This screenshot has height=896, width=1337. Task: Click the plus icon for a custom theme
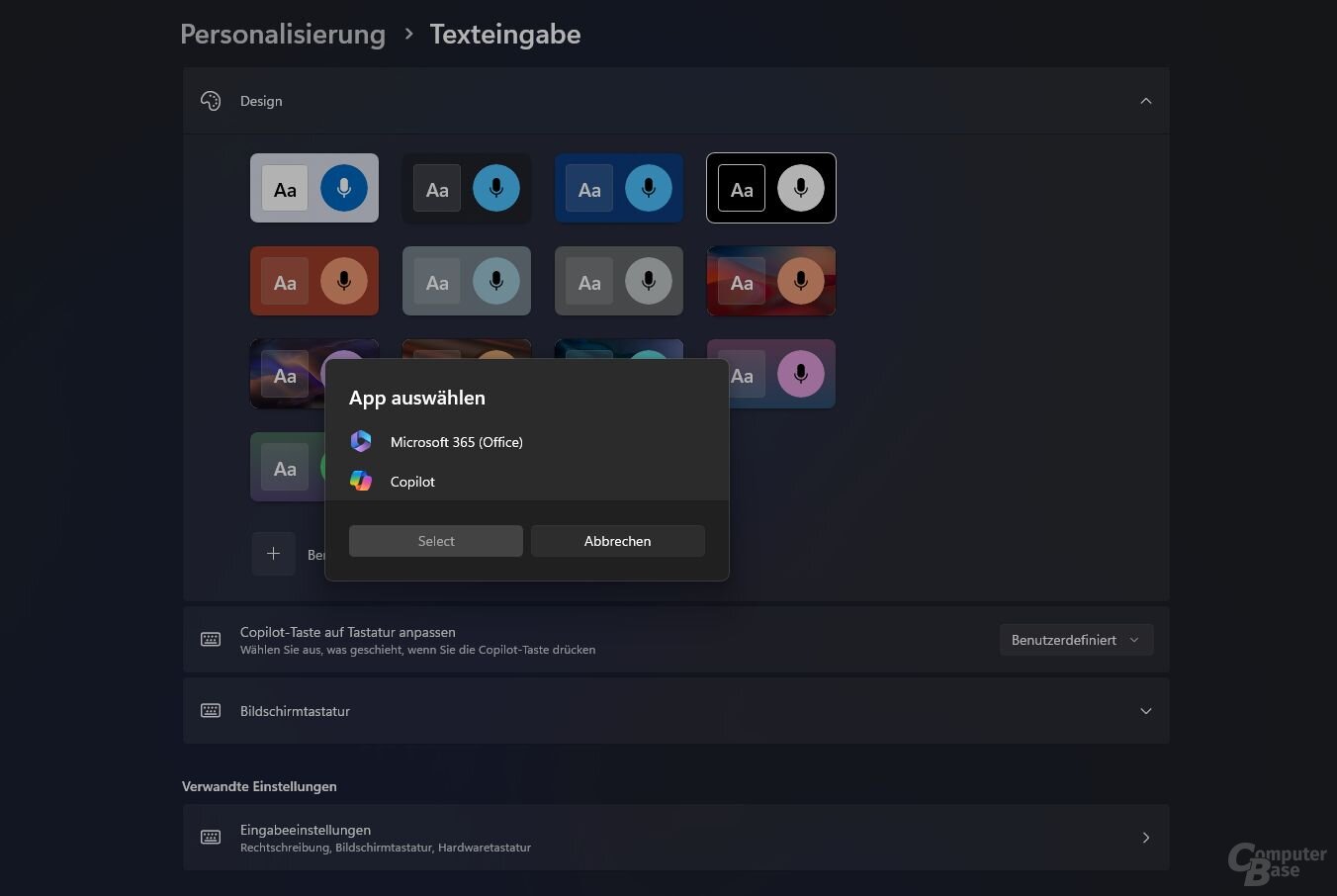pyautogui.click(x=274, y=554)
